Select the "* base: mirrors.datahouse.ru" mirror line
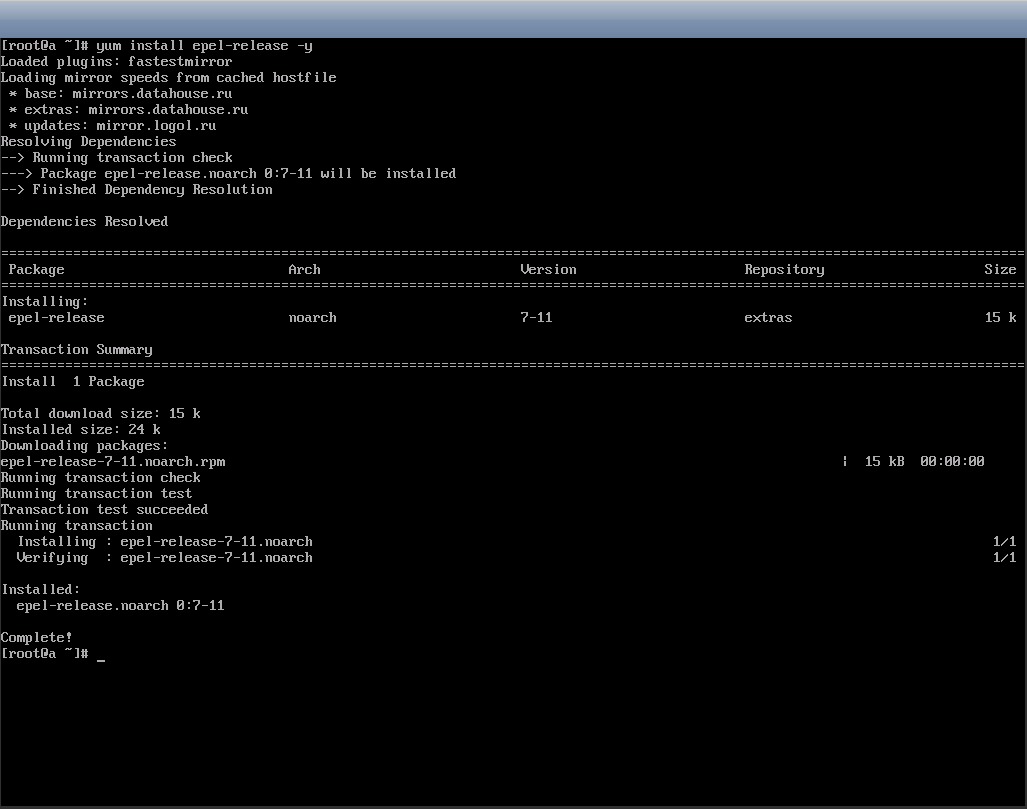 click(121, 94)
